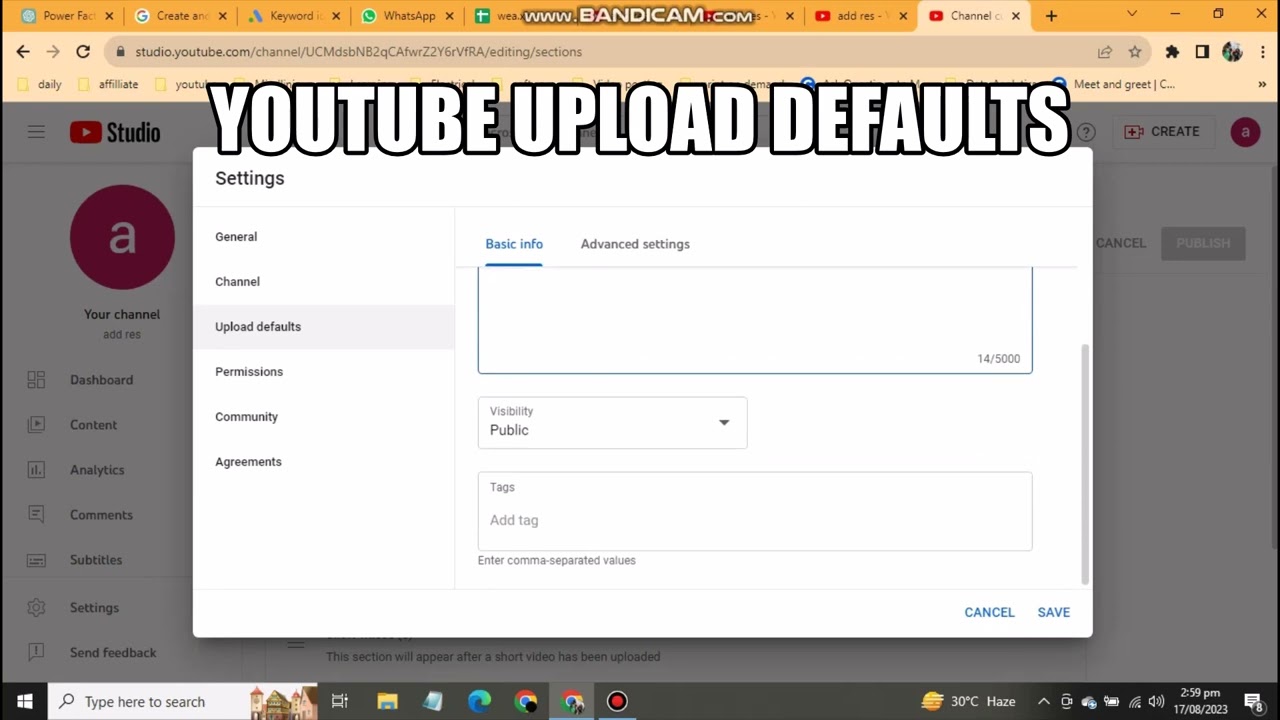The image size is (1280, 720).
Task: Select Upload defaults in Settings
Action: (x=323, y=327)
